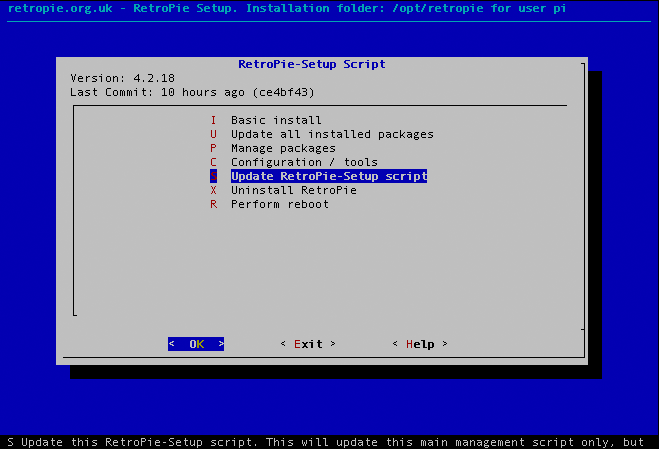Choose the Uninstall RetroPie entry

pyautogui.click(x=283, y=190)
